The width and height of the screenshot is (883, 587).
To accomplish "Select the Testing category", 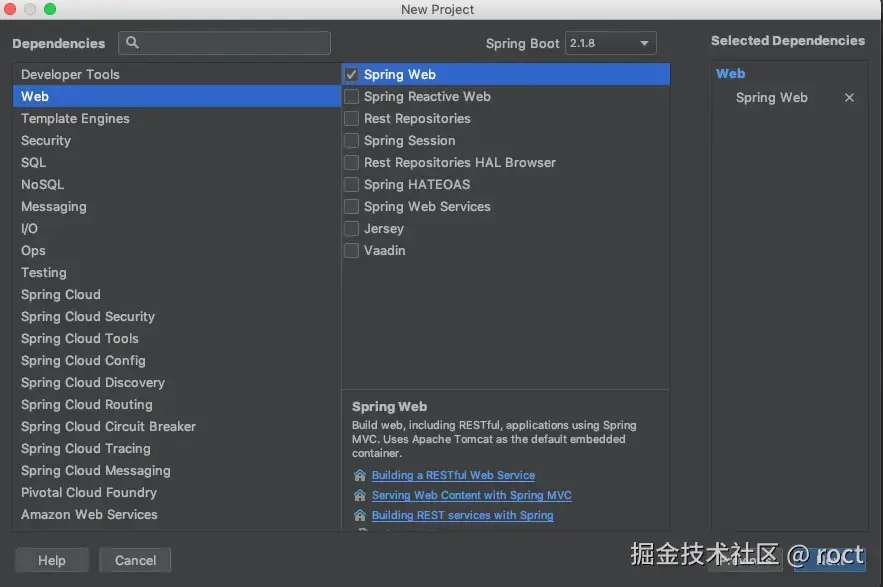I will [x=177, y=272].
